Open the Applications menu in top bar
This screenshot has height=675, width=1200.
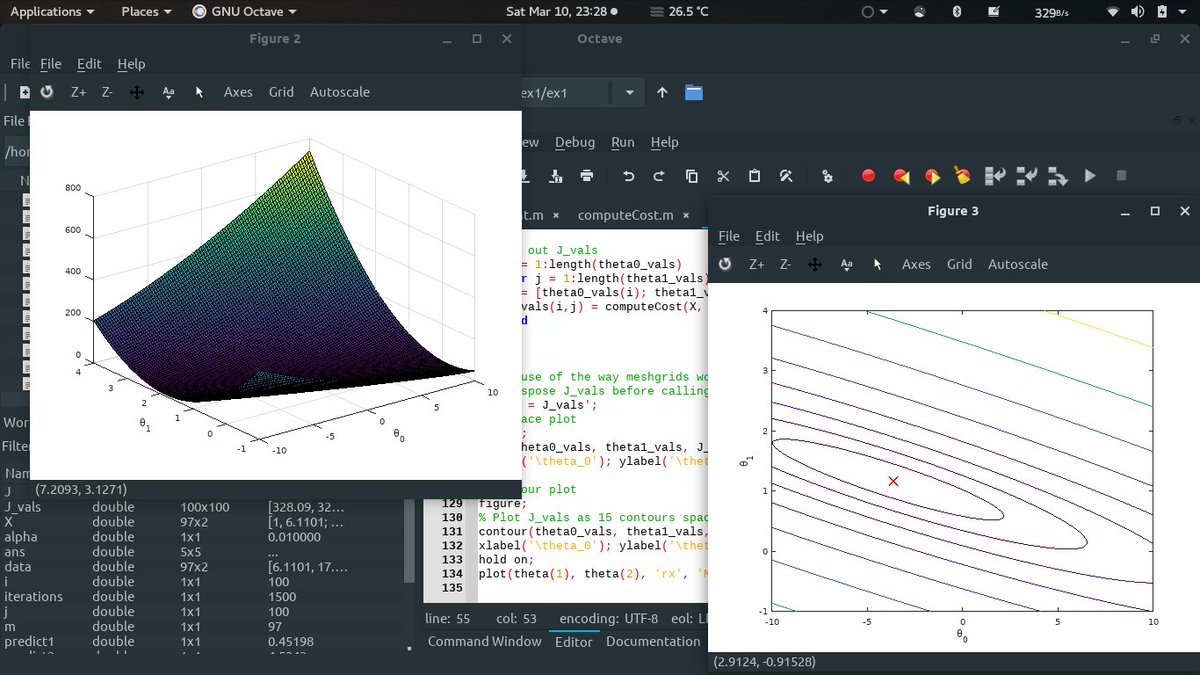pos(52,11)
